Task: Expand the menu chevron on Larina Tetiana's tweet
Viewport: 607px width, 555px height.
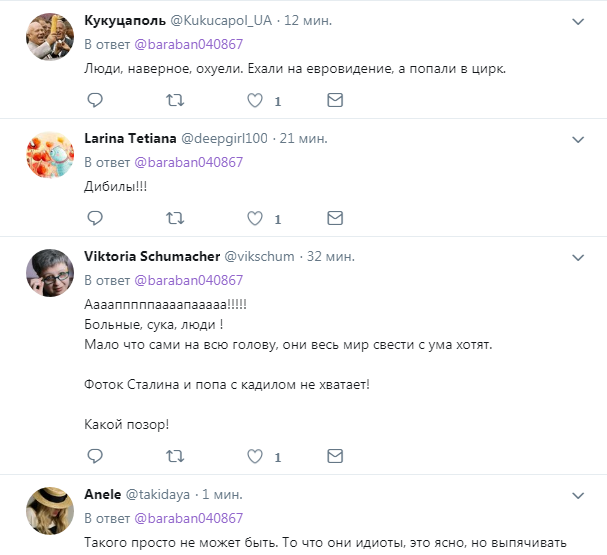Action: coord(578,138)
